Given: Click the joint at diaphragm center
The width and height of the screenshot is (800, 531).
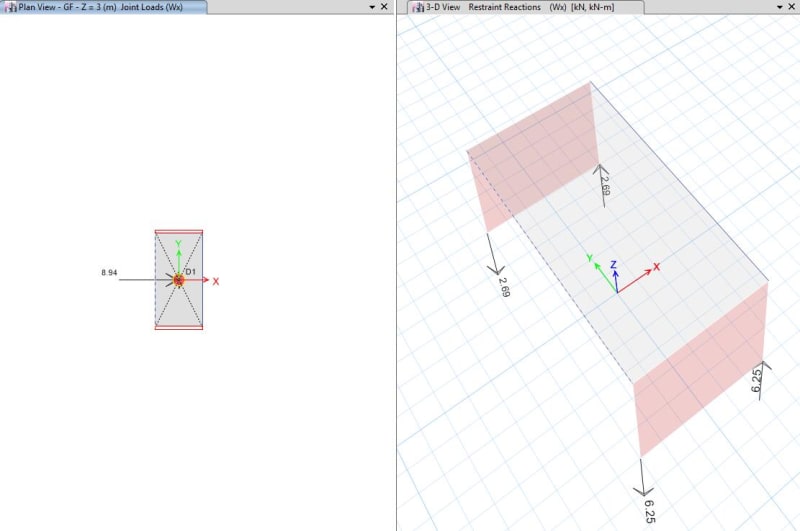Looking at the screenshot, I should [179, 280].
